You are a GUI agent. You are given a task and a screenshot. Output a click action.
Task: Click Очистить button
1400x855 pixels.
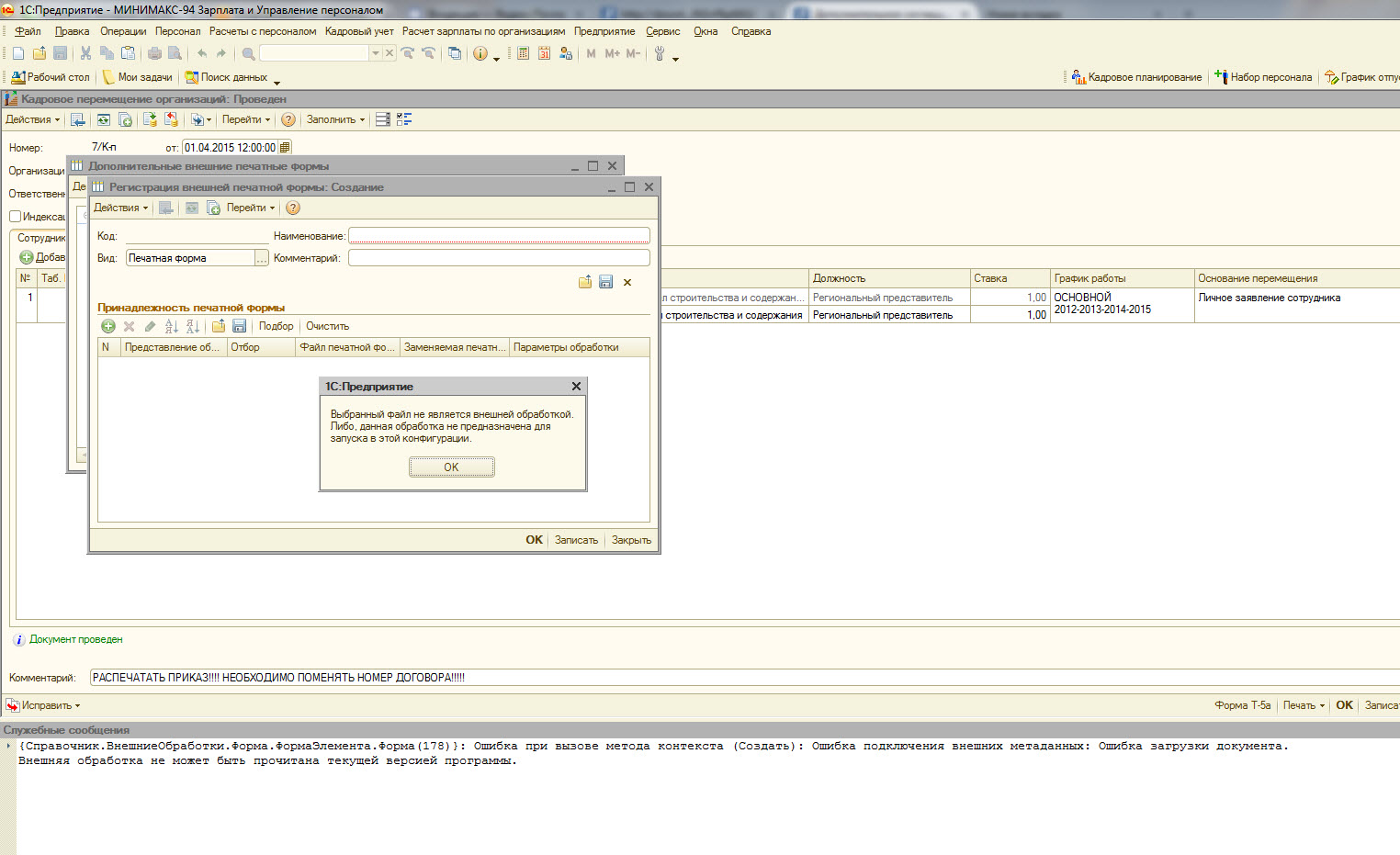[x=327, y=326]
